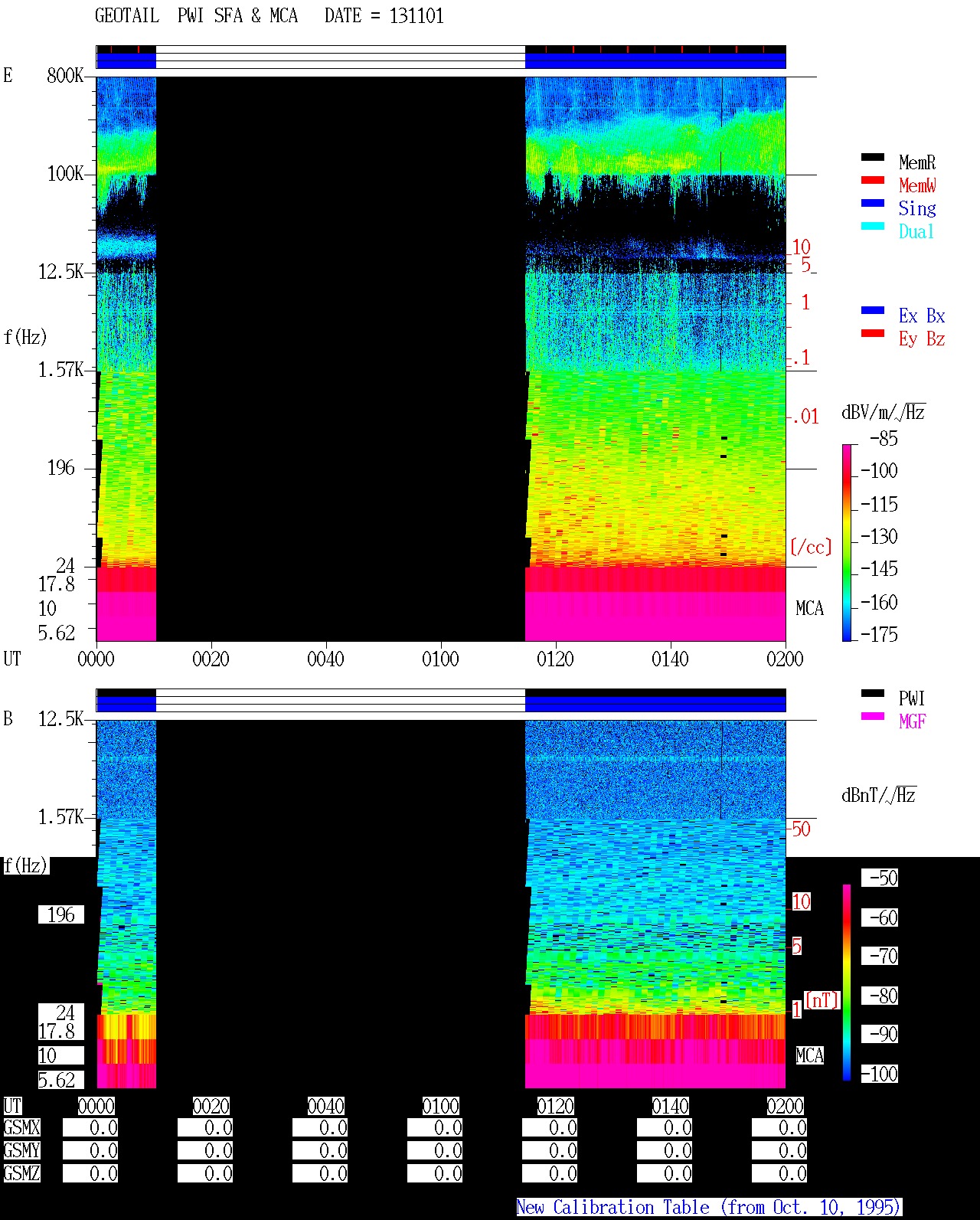Screen dimensions: 980x1220
Task: Click the '196' label on B panel axis
Action: tap(61, 914)
